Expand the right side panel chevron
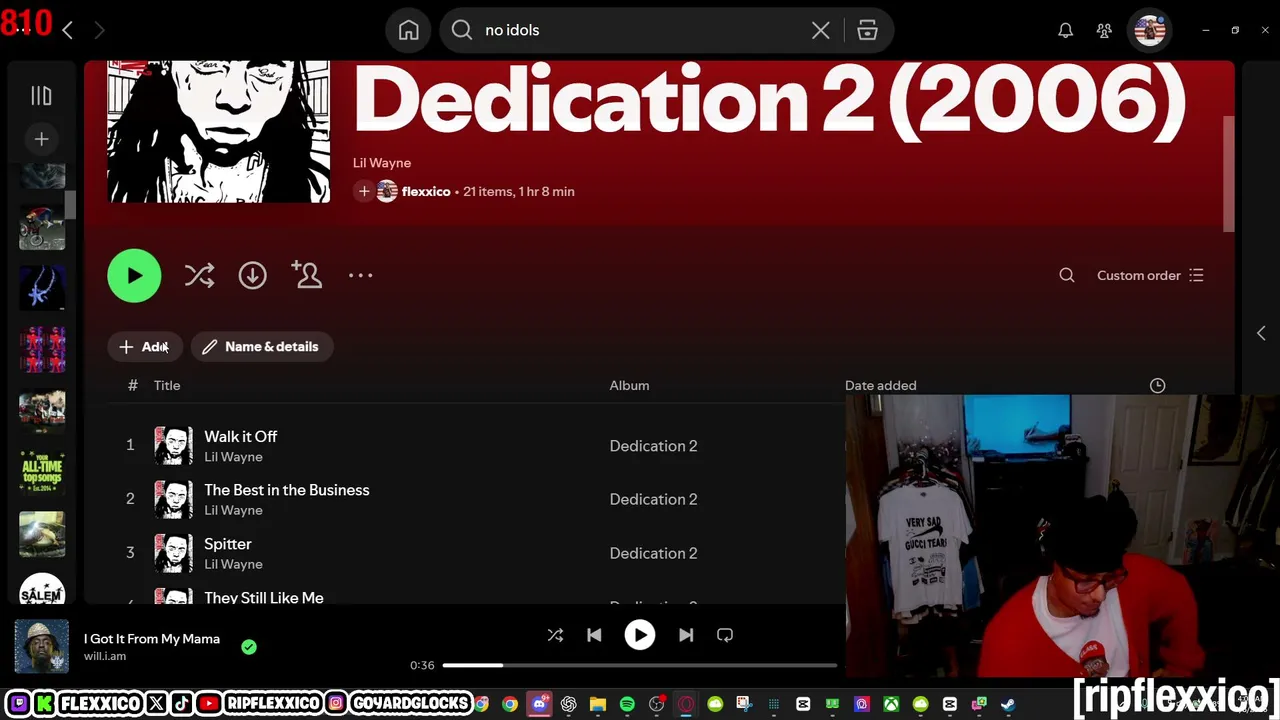The width and height of the screenshot is (1280, 720). point(1261,333)
